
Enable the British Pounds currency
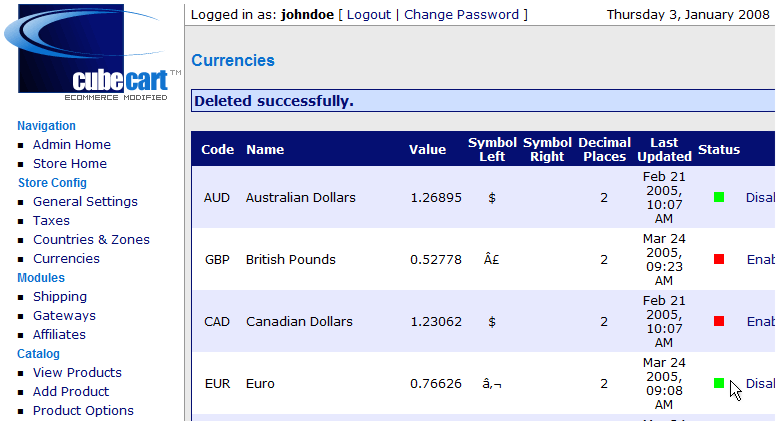click(761, 259)
